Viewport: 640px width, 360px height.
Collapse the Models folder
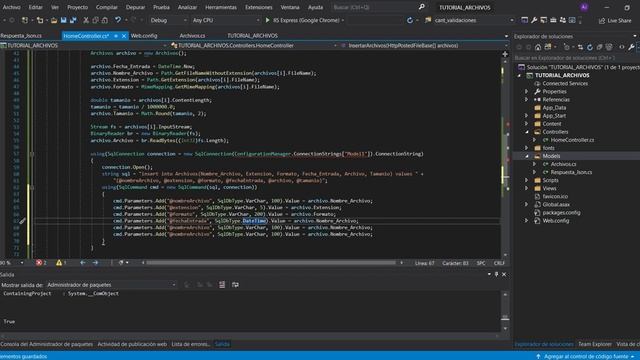click(527, 156)
